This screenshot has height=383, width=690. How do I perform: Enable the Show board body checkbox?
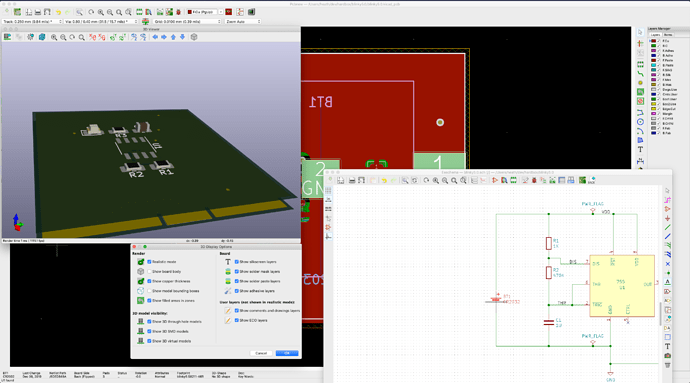(x=150, y=272)
